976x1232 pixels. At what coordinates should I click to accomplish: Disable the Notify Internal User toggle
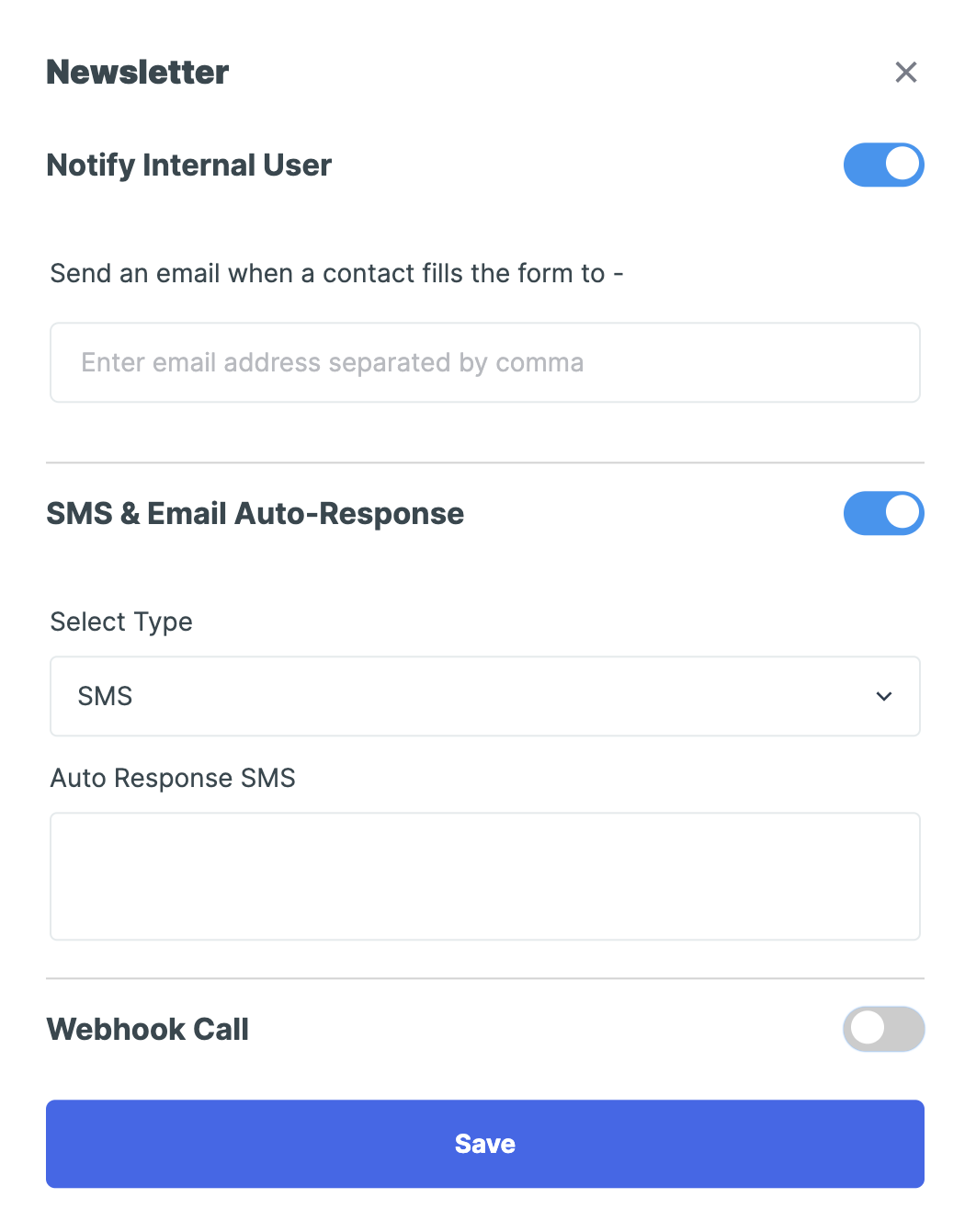[883, 165]
